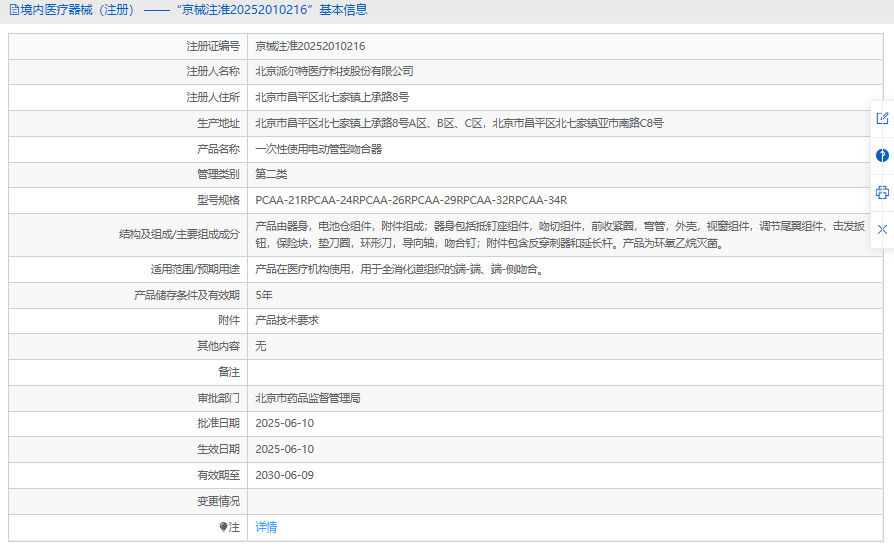
Task: Open the help question-mark icon
Action: click(x=882, y=155)
